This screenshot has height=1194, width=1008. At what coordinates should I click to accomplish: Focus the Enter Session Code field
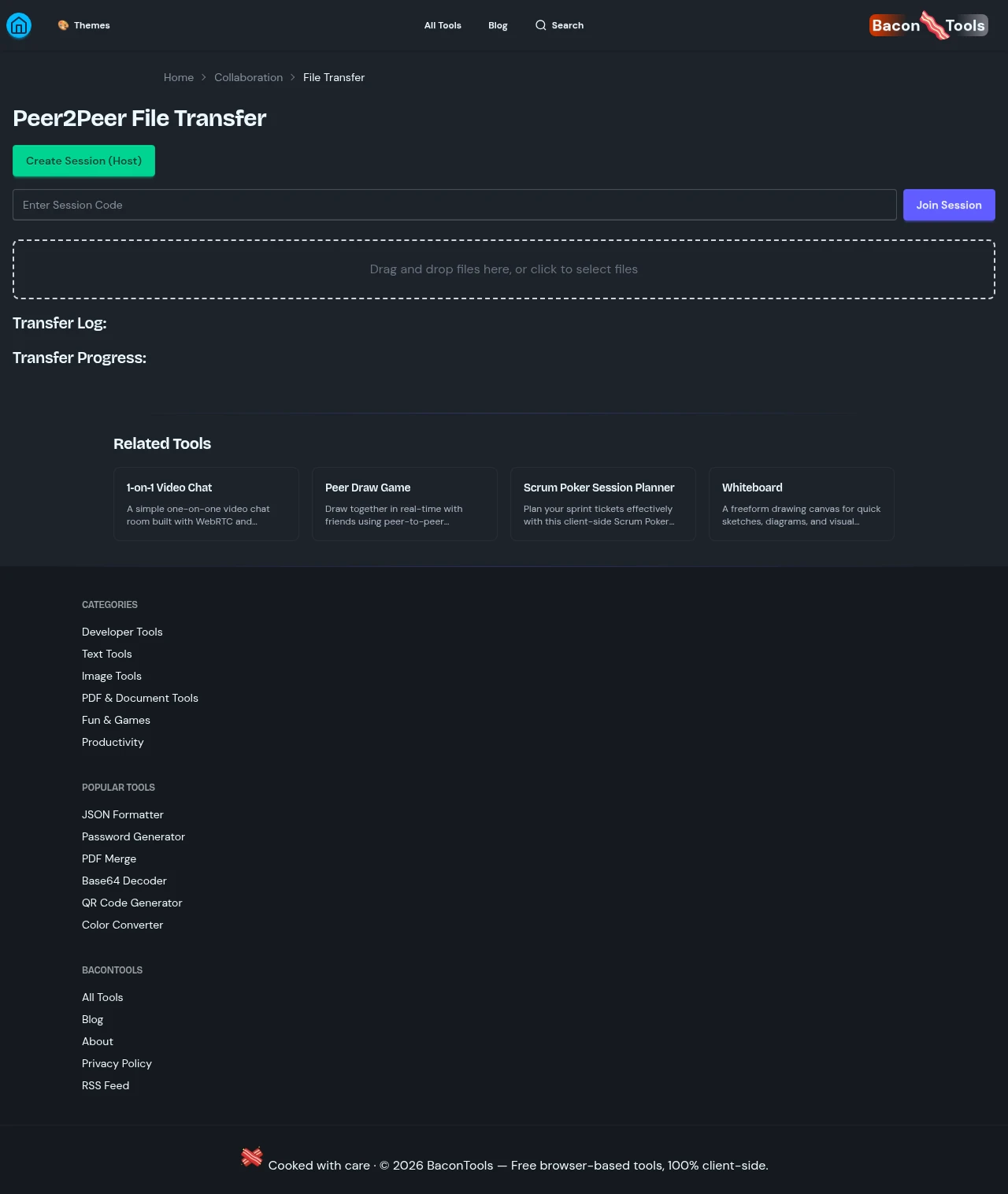coord(454,205)
